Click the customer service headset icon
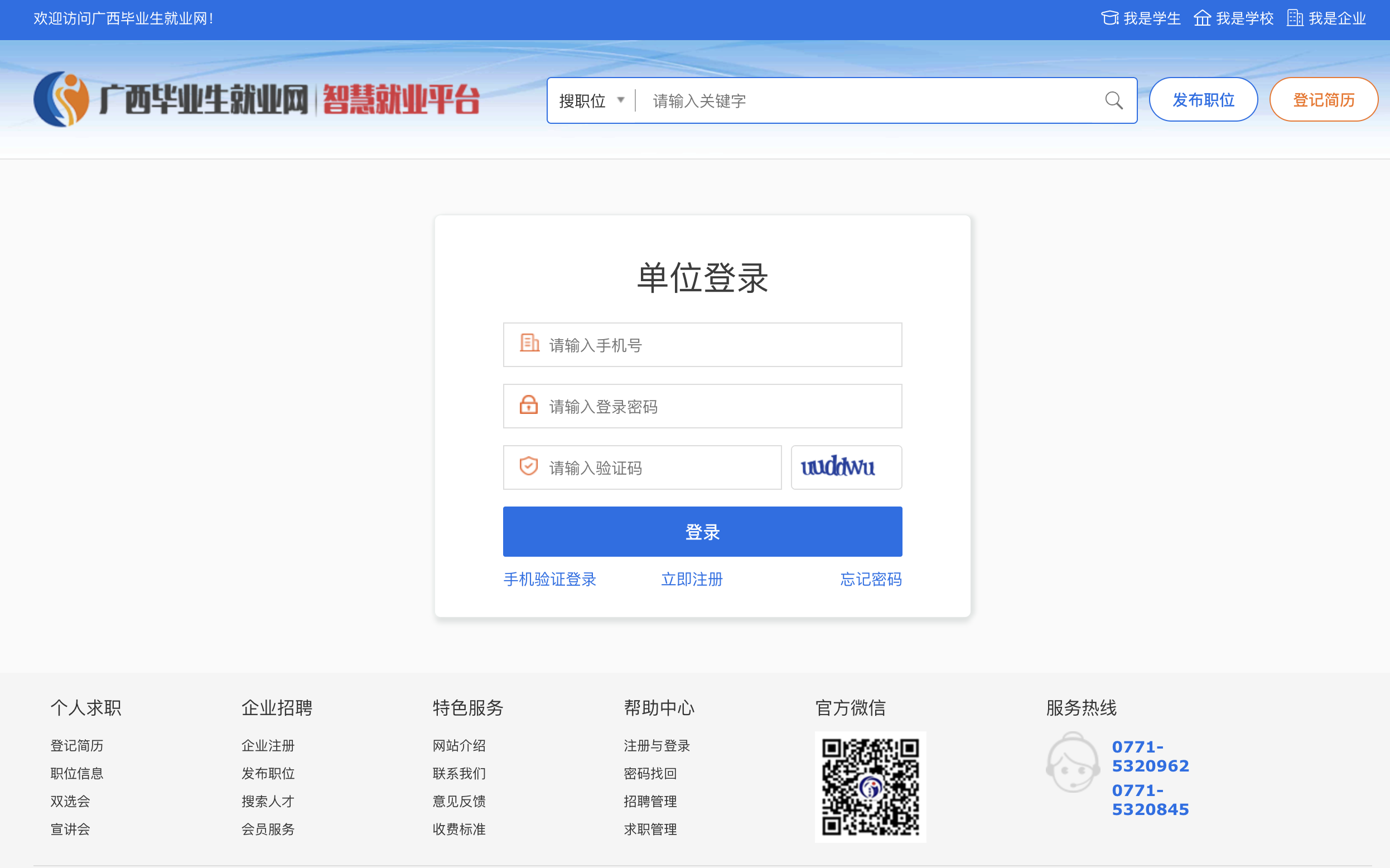 coord(1072,763)
